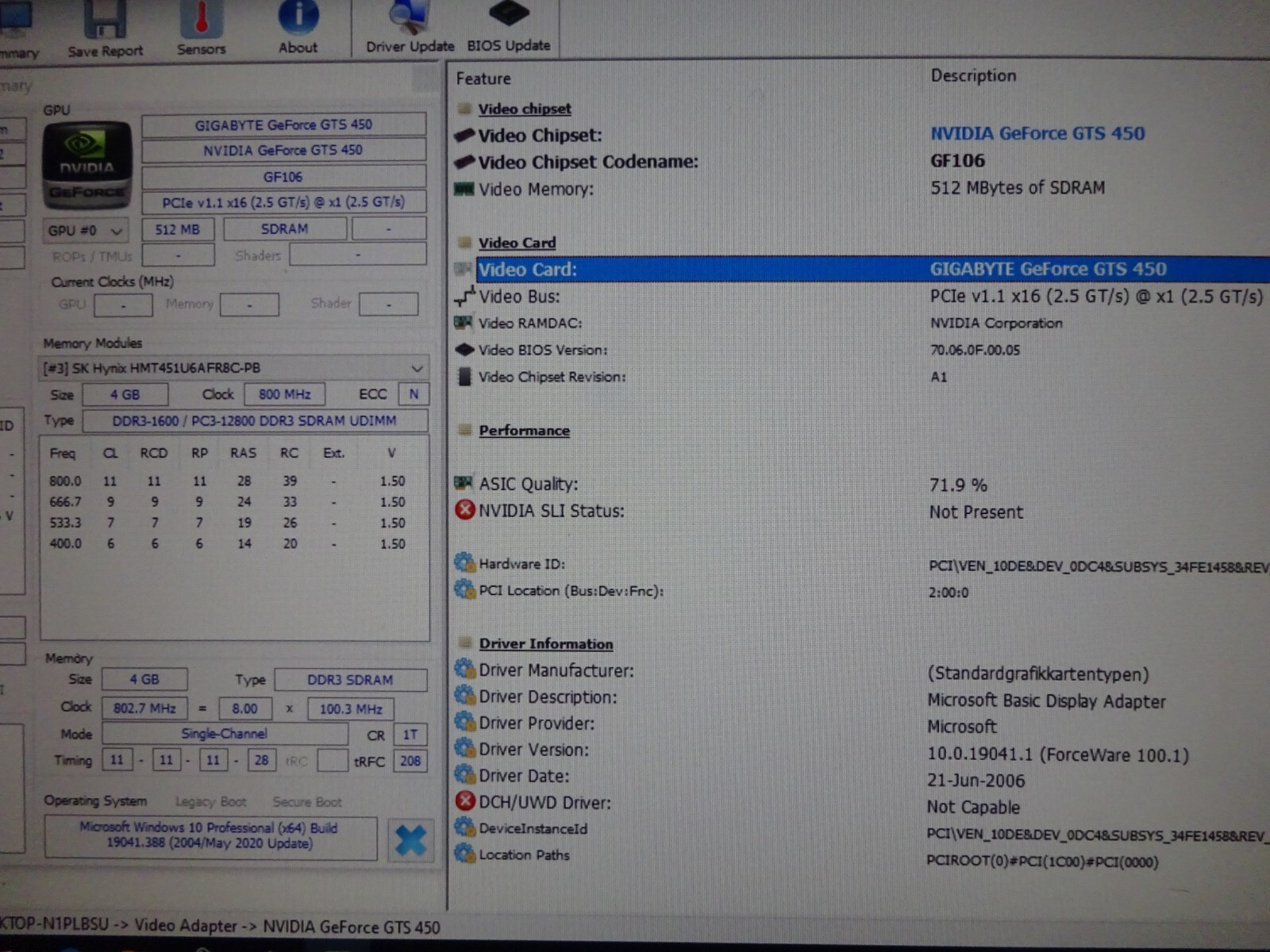Image resolution: width=1270 pixels, height=952 pixels.
Task: Click the DeviceInstanceId gear icon
Action: pyautogui.click(x=464, y=827)
